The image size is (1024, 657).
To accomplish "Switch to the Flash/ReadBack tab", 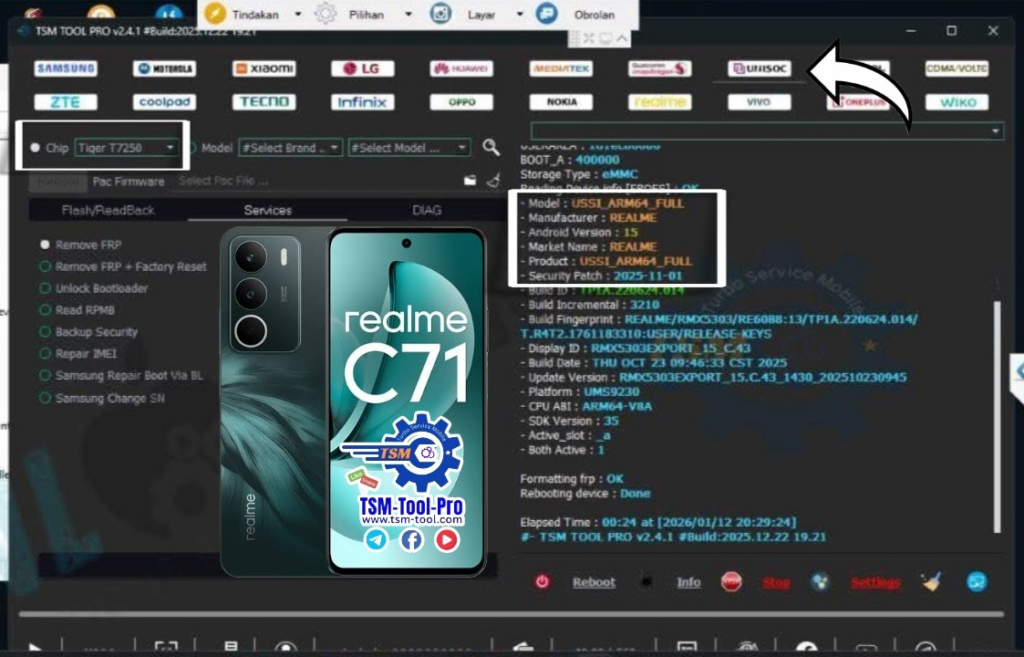I will [108, 210].
